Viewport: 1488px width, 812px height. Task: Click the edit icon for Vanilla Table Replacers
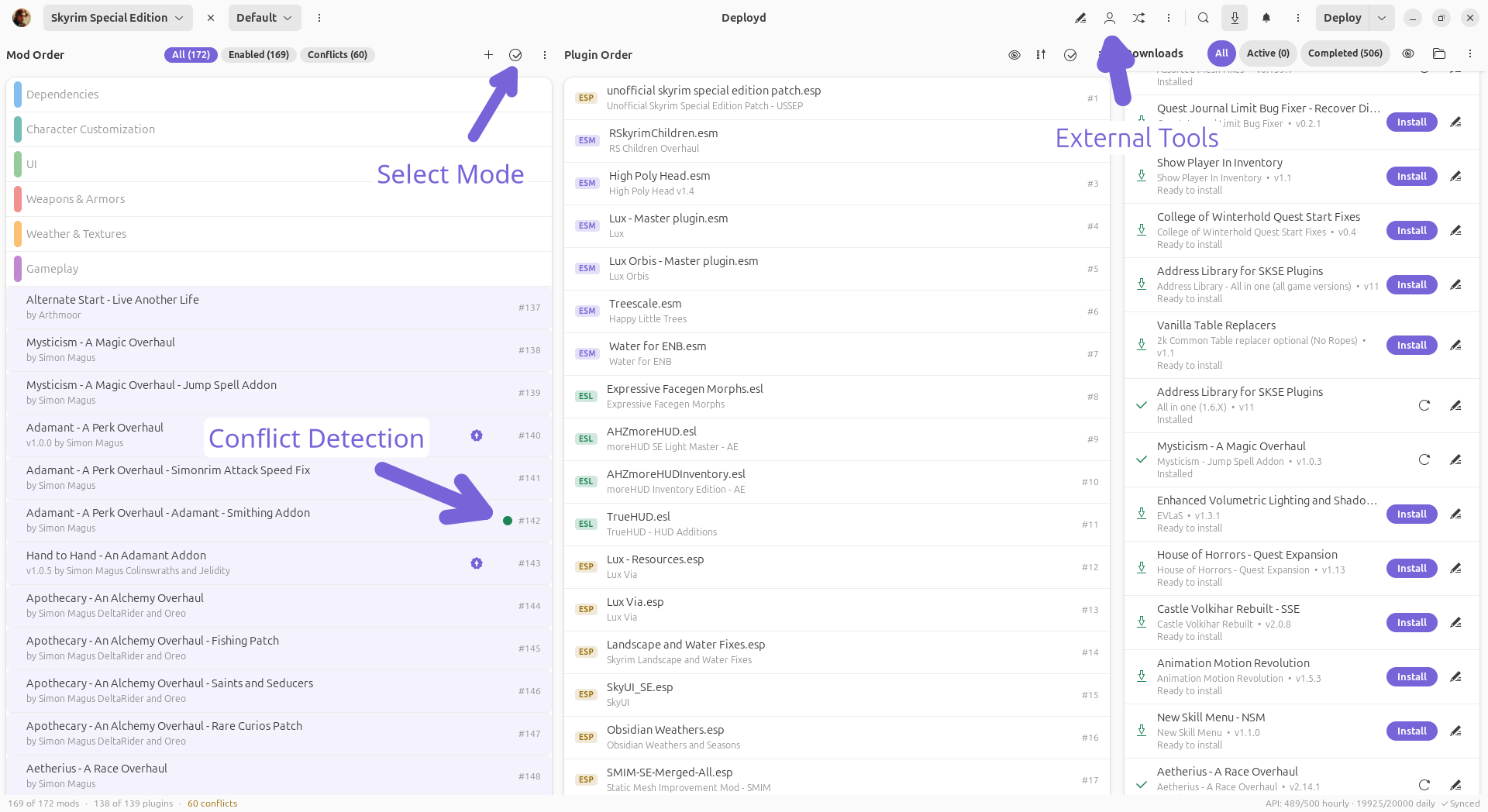(x=1455, y=346)
